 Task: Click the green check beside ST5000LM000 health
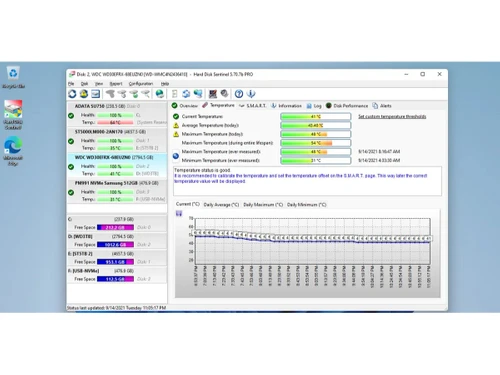pyautogui.click(x=71, y=141)
